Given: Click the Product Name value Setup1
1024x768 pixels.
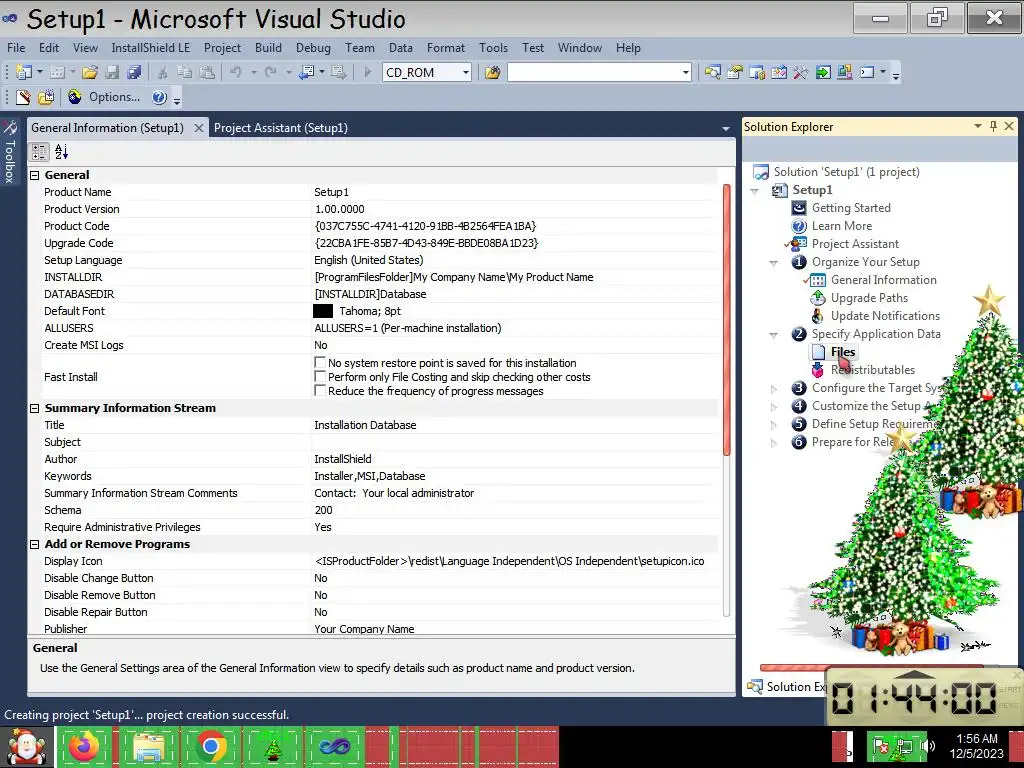Looking at the screenshot, I should tap(332, 192).
